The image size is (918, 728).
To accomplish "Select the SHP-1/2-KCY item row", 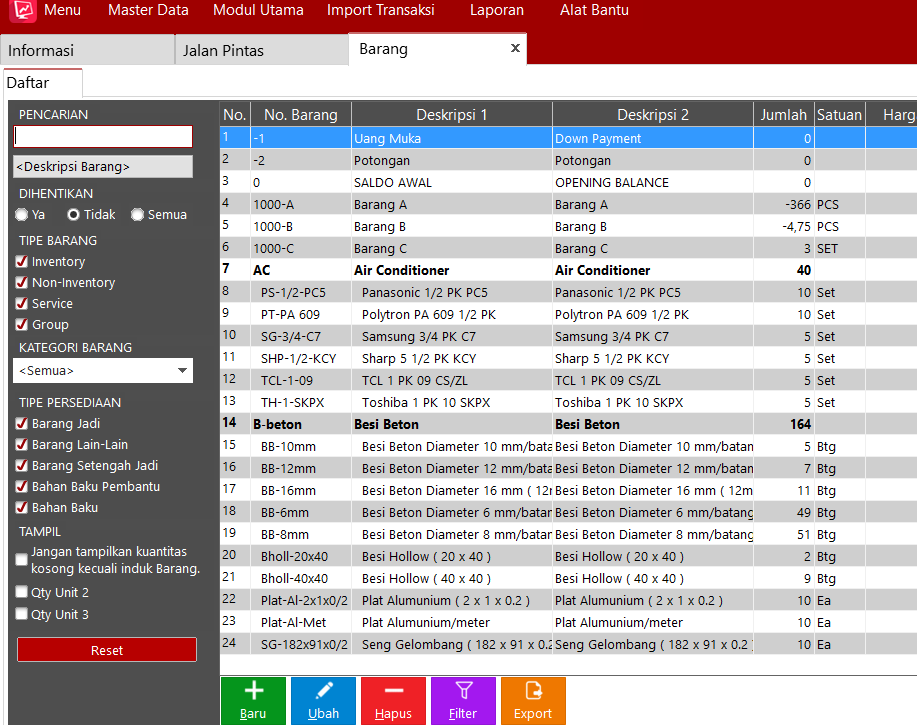I will [568, 358].
